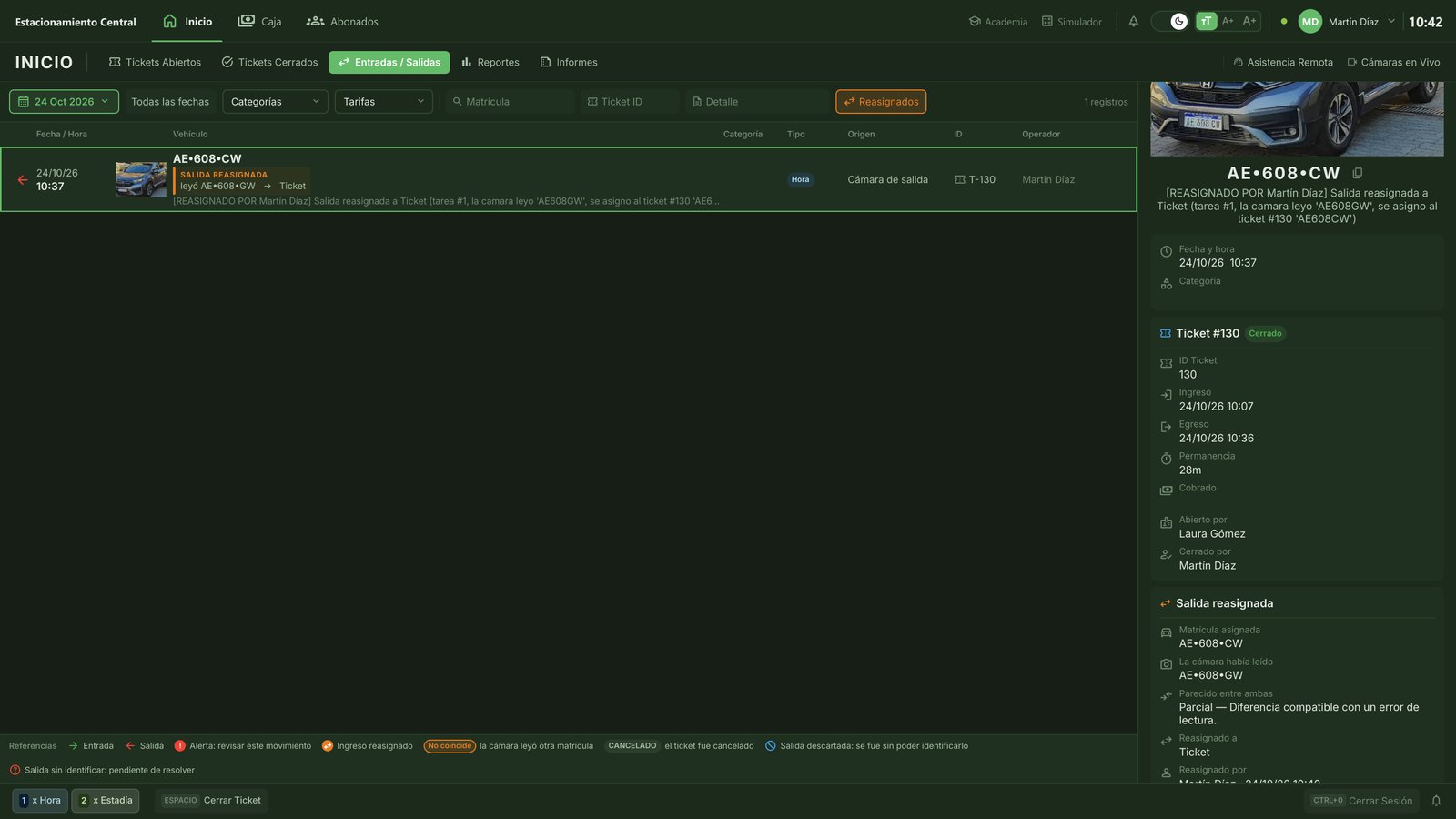This screenshot has width=1456, height=819.
Task: Click the bottom bar bell icon
Action: (x=1436, y=801)
